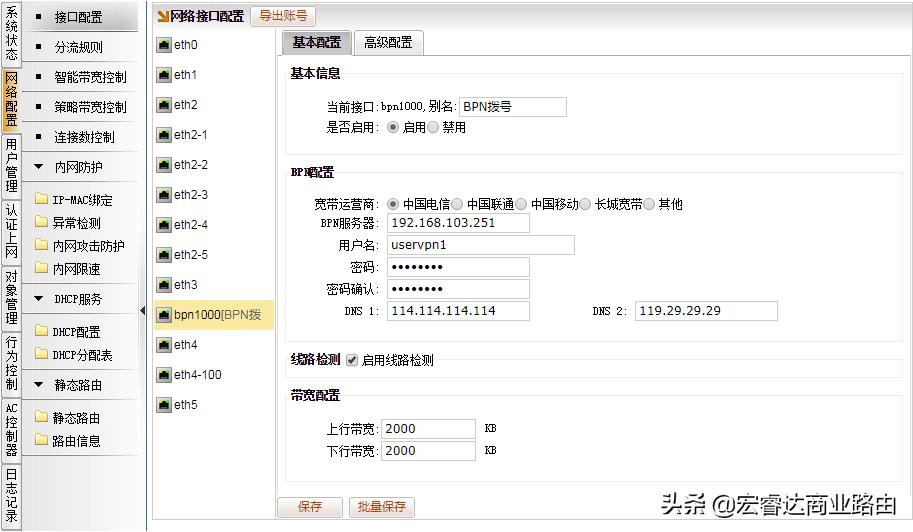Select the 禁用 radio button
The width and height of the screenshot is (913, 532).
click(433, 127)
